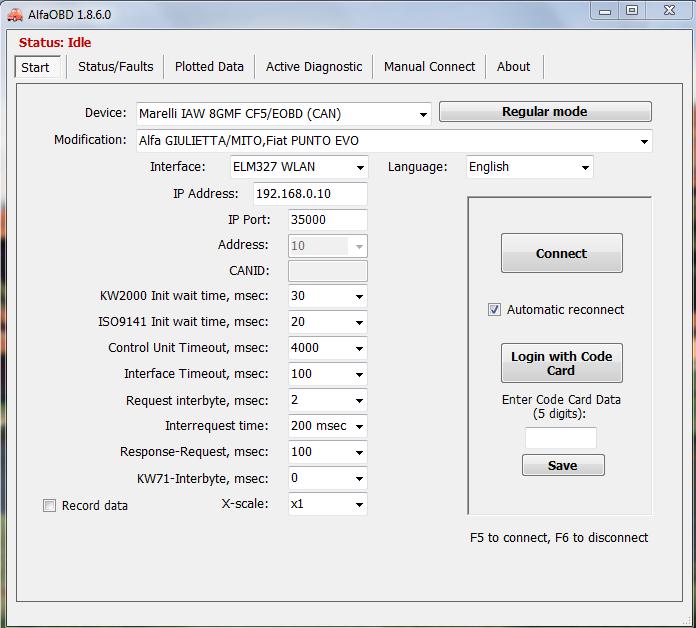Uncheck the Automatic reconnect checkbox
The width and height of the screenshot is (696, 628).
pos(494,310)
